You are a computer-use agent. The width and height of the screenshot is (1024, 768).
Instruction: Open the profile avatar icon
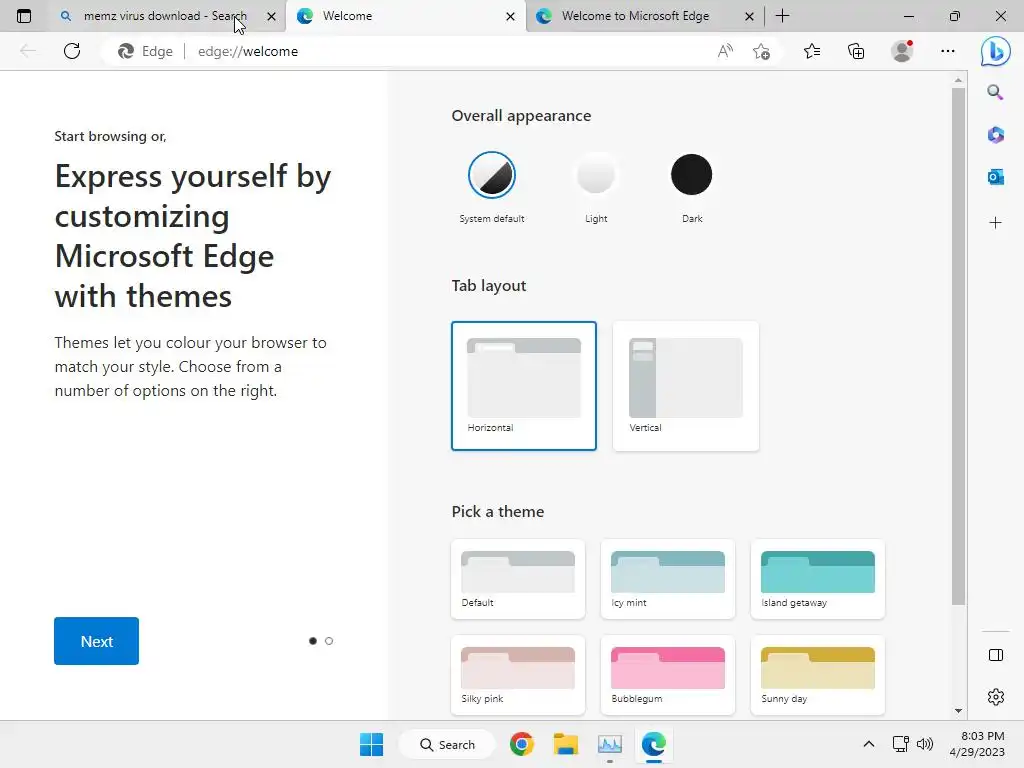[902, 51]
